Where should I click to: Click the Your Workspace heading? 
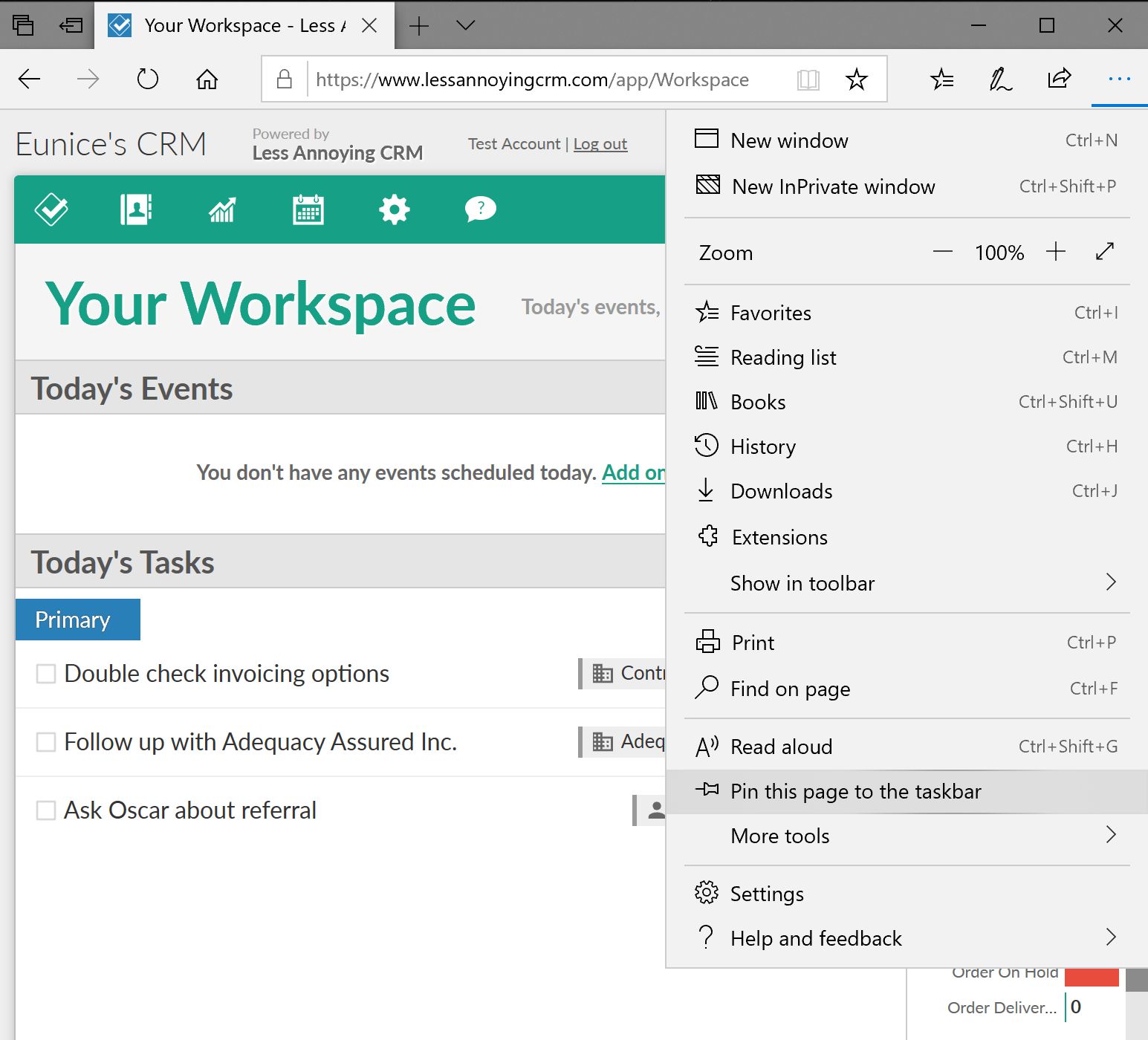[x=260, y=305]
